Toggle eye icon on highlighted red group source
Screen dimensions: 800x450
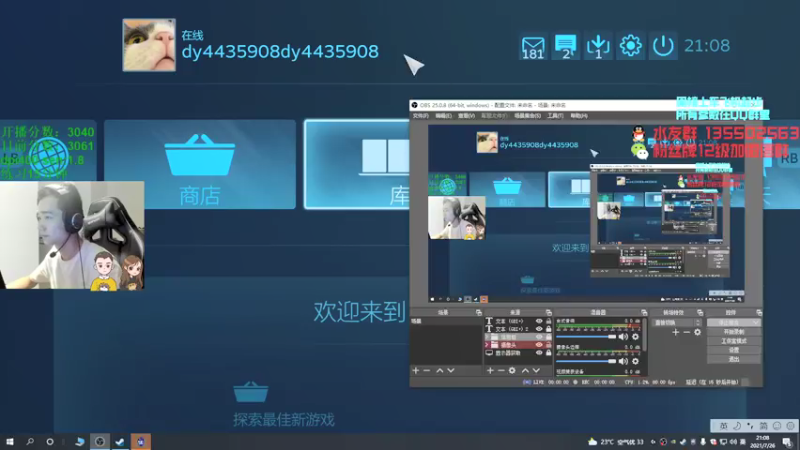539,345
